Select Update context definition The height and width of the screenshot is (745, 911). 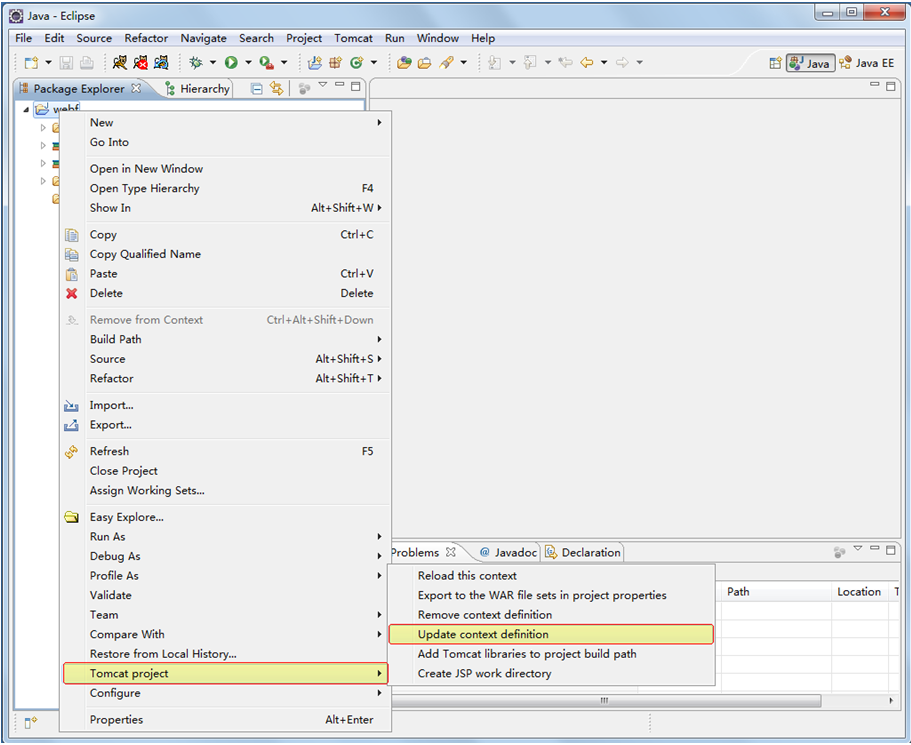(551, 634)
